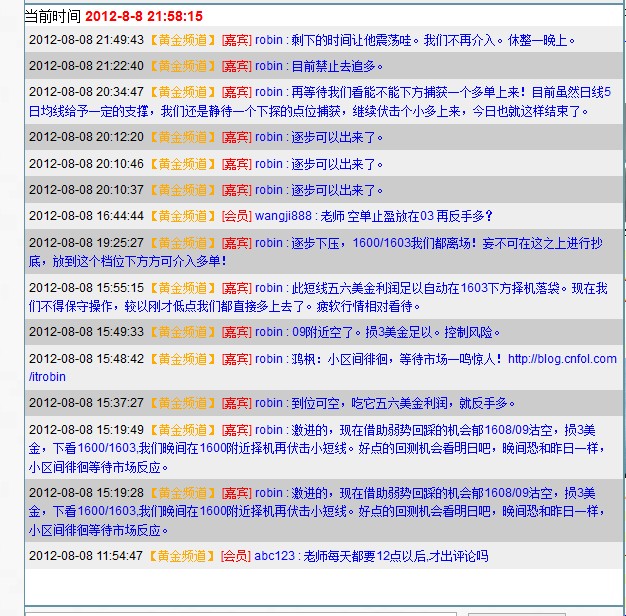The image size is (626, 616).
Task: Select timestamp 2012-08-08 15:55:15
Action: (x=86, y=288)
